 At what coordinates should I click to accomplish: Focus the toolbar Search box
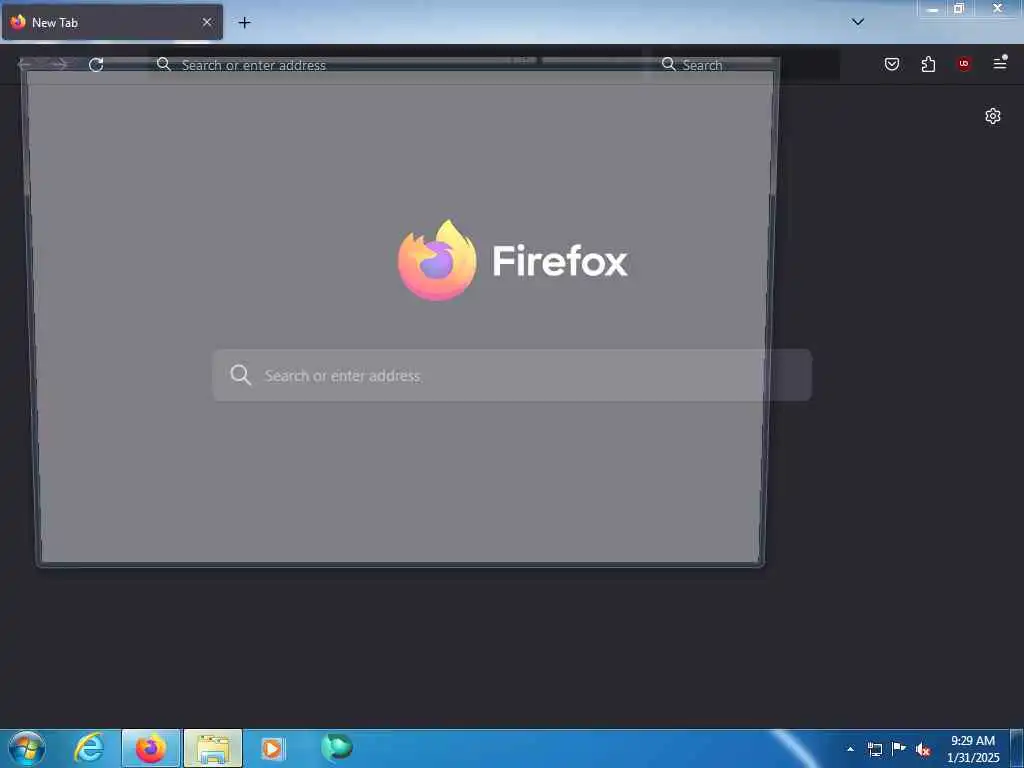click(x=746, y=65)
